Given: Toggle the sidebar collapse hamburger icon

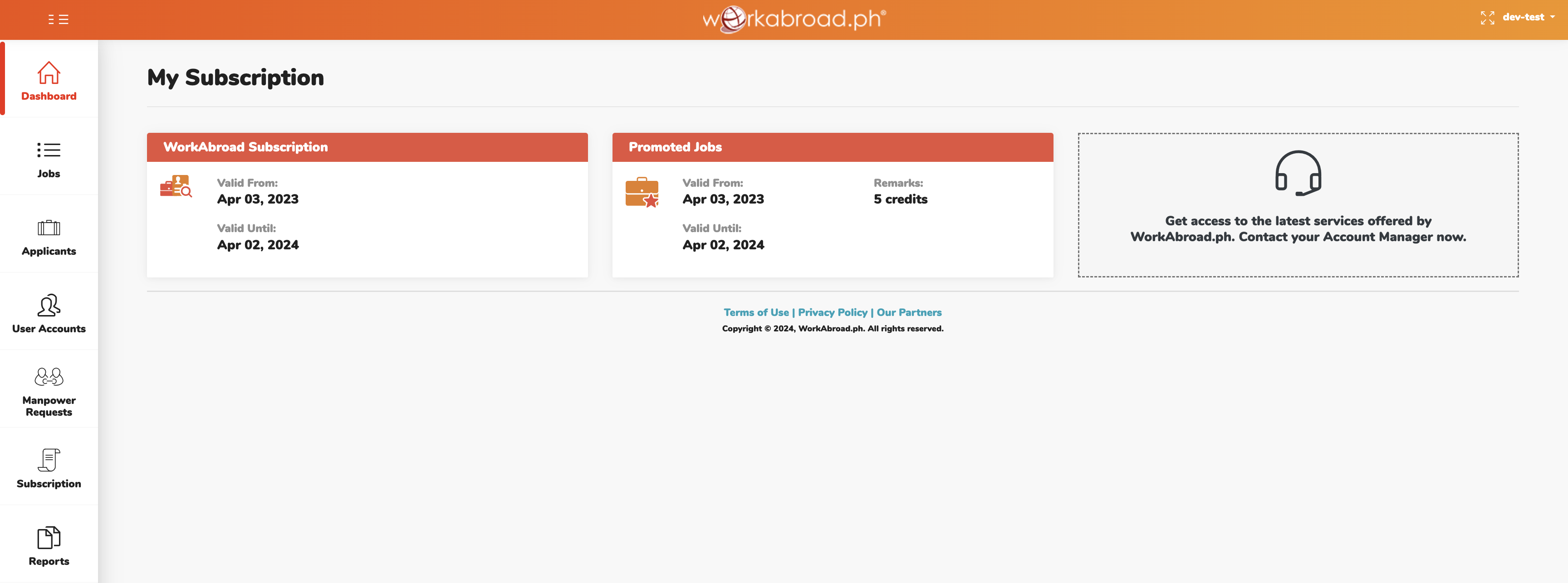Looking at the screenshot, I should click(x=59, y=19).
